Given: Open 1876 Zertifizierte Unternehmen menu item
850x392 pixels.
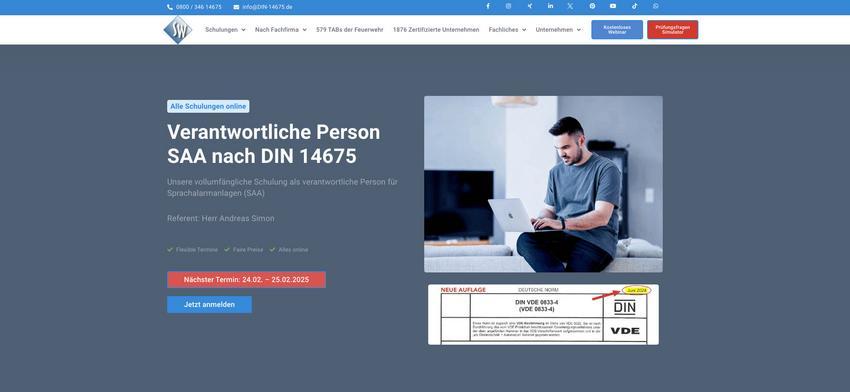Looking at the screenshot, I should tap(436, 30).
